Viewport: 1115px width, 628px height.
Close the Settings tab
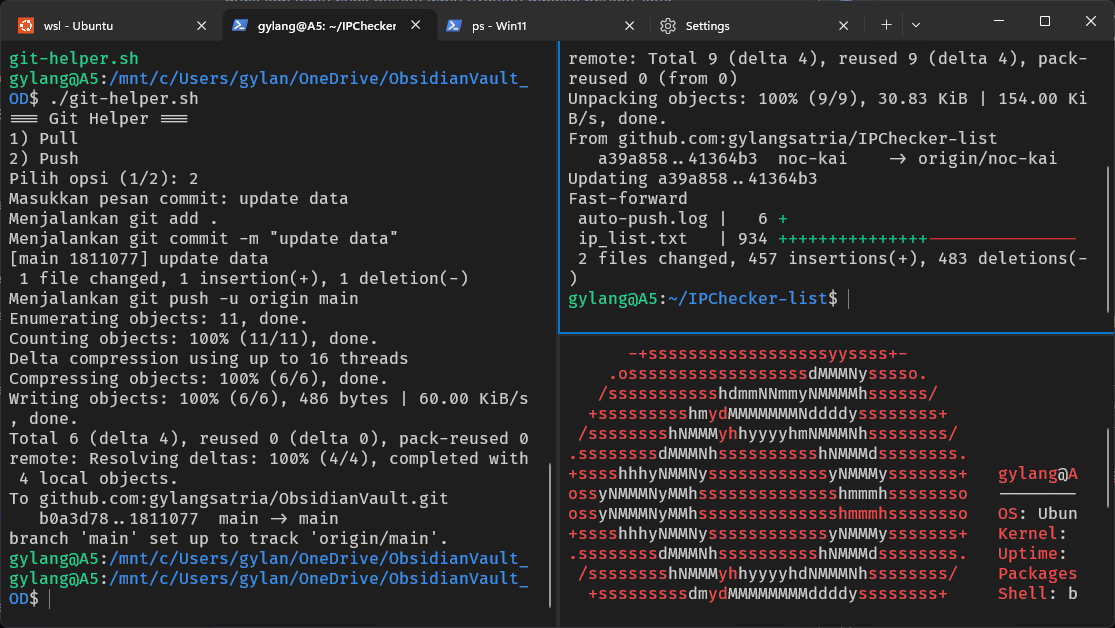coord(844,25)
